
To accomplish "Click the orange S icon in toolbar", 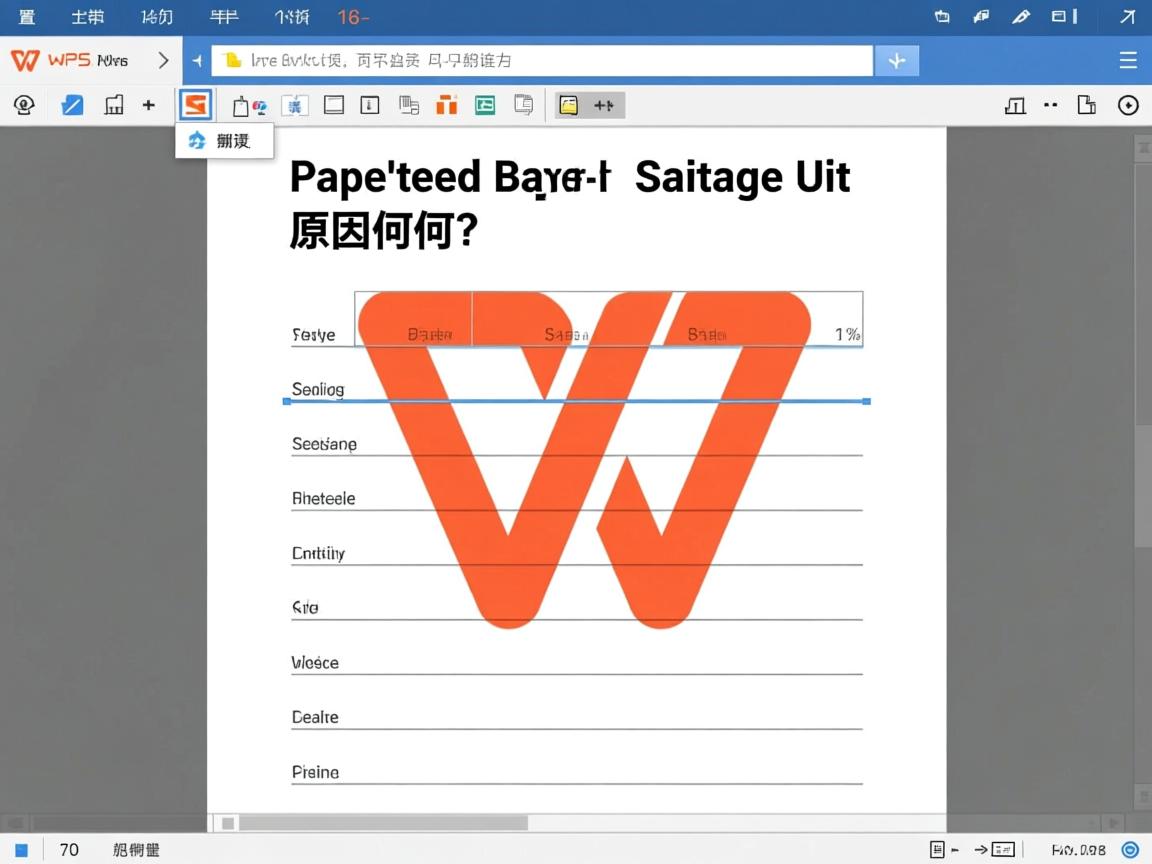I will coord(195,105).
